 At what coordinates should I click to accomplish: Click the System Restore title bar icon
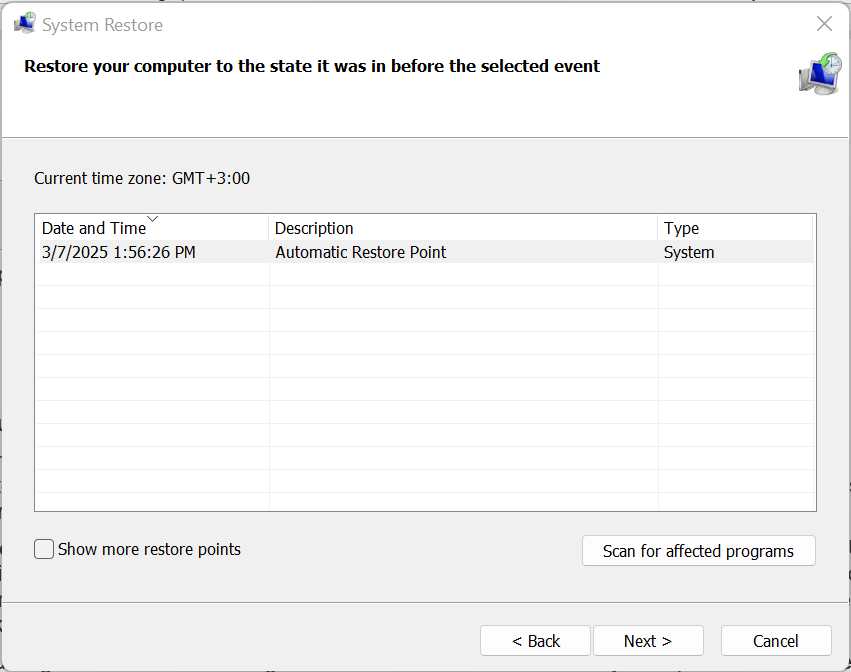point(24,24)
